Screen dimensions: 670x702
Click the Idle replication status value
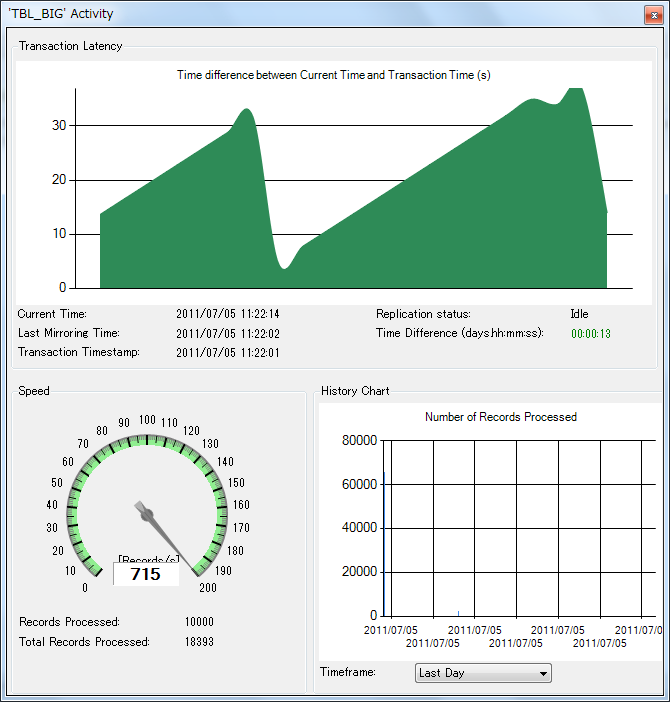(x=579, y=314)
